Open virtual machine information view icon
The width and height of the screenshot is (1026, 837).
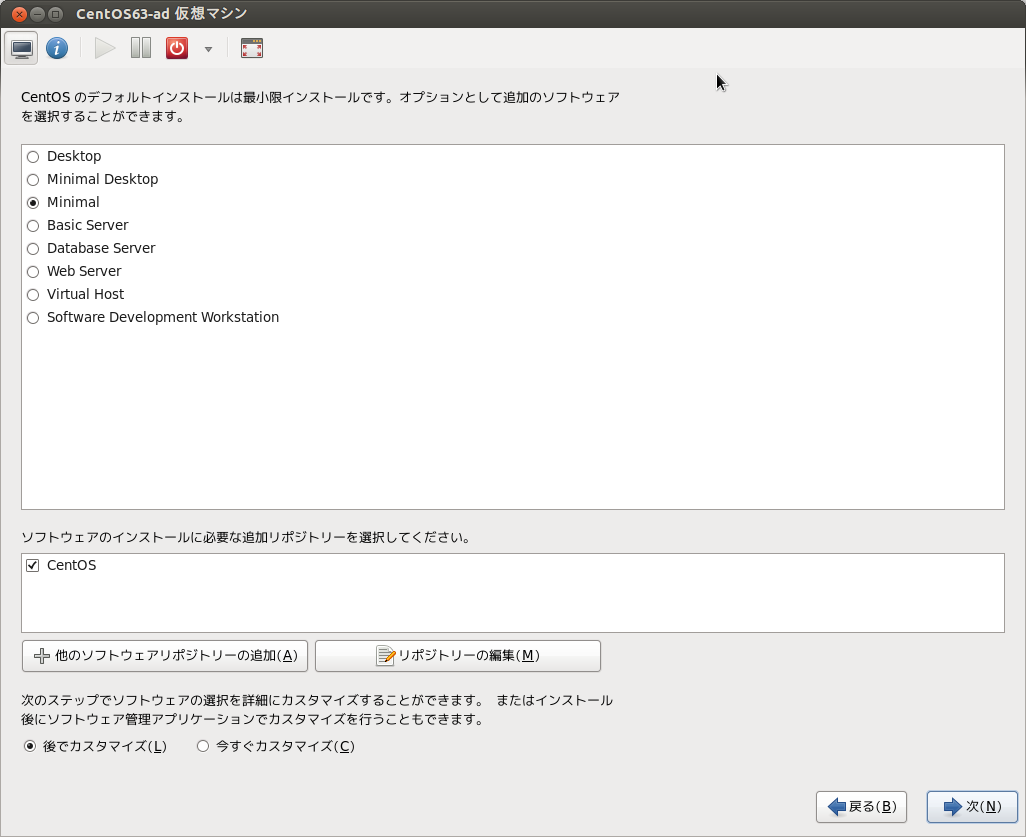[x=57, y=47]
